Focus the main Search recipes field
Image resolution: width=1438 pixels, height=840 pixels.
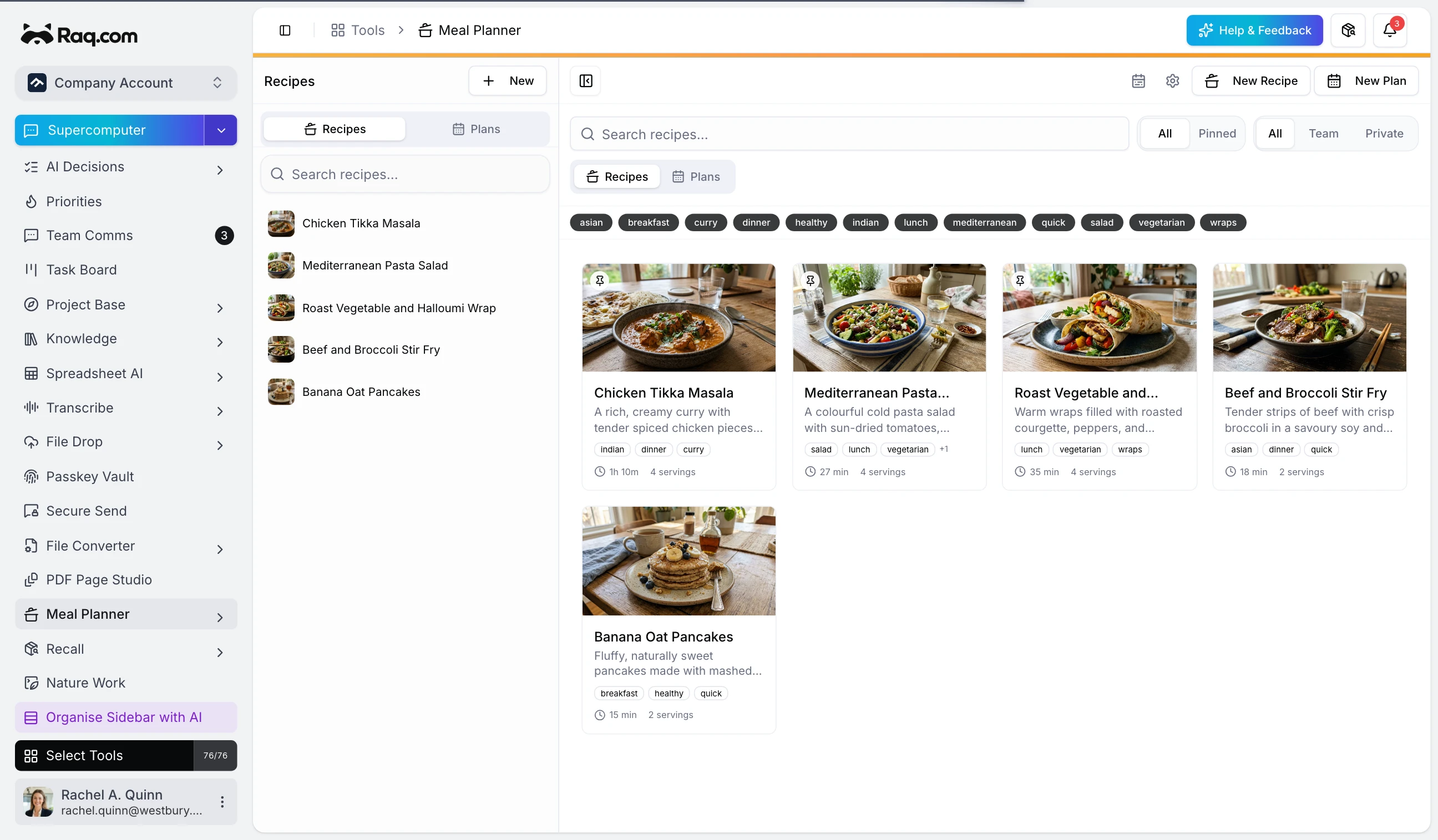pos(848,134)
